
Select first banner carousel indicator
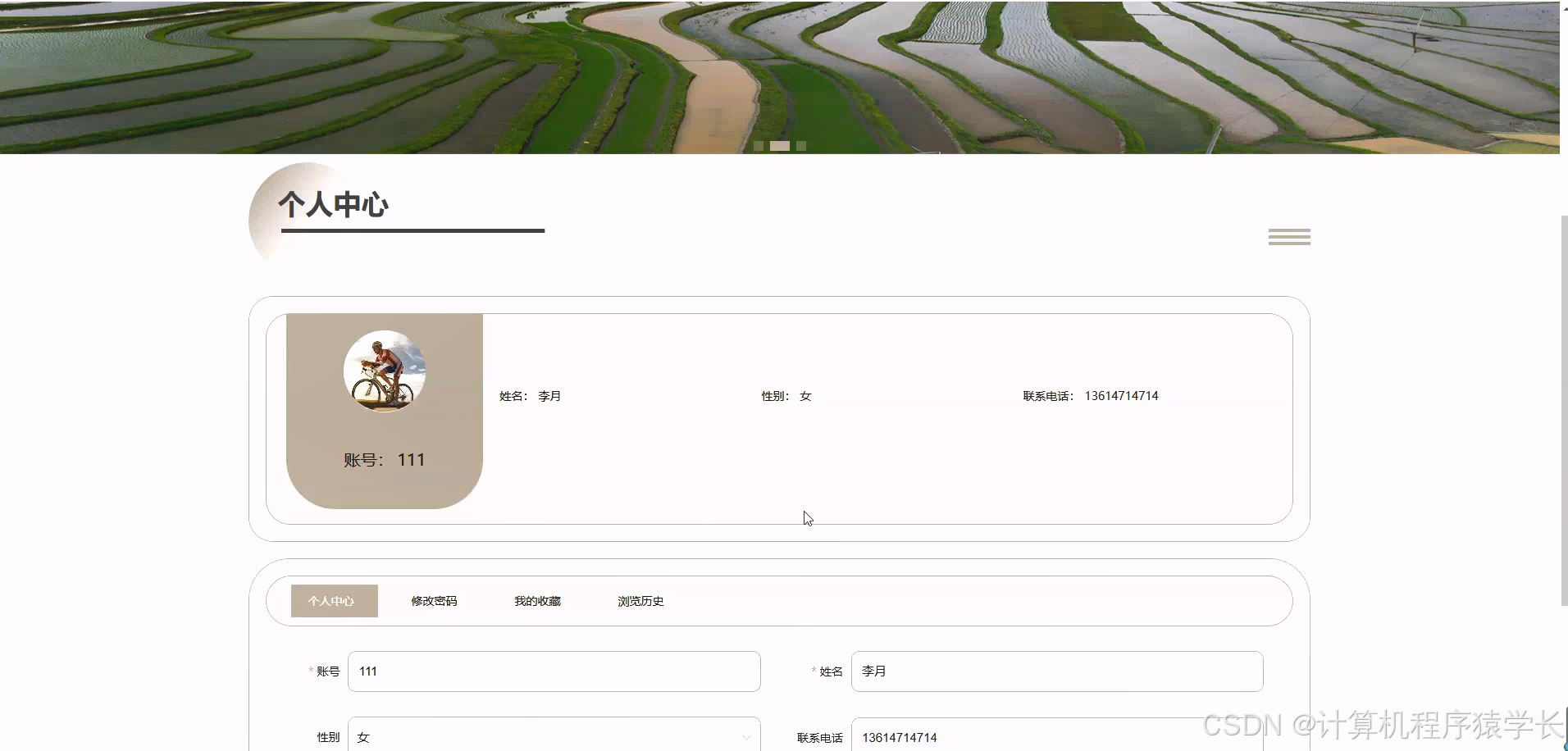tap(759, 146)
